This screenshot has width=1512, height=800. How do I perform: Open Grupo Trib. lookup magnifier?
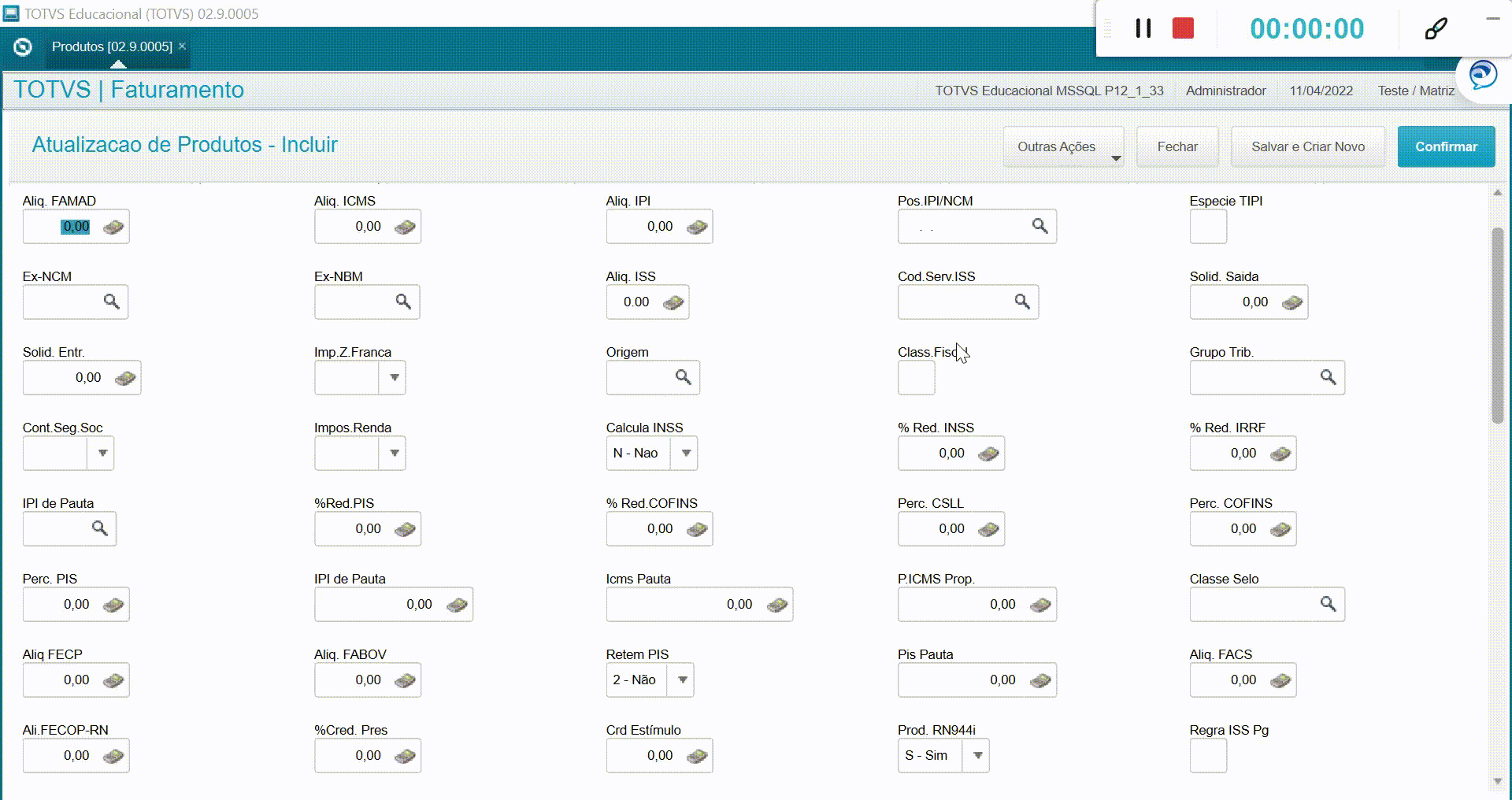[1328, 378]
